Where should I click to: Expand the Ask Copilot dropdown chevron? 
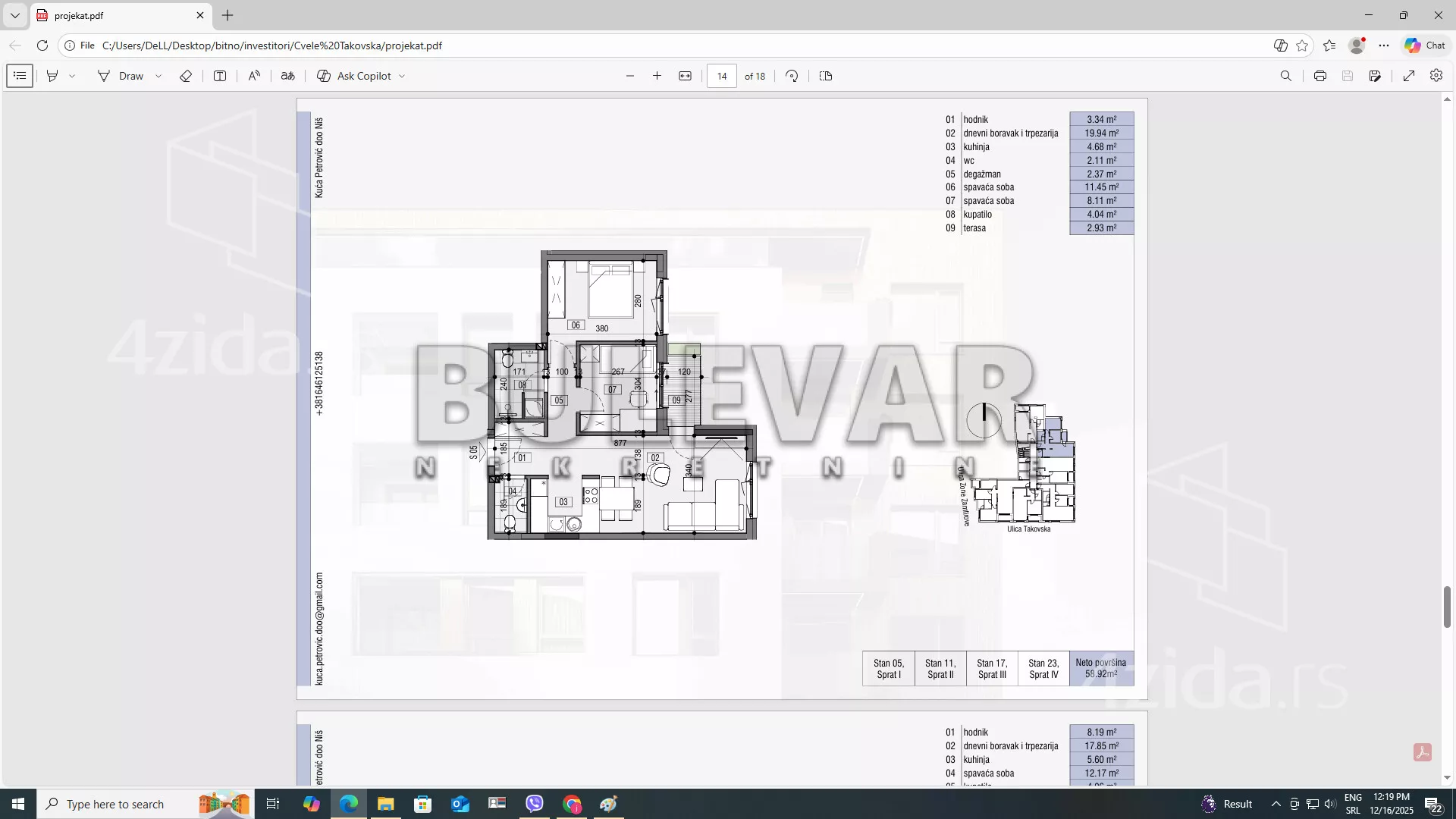pos(402,76)
